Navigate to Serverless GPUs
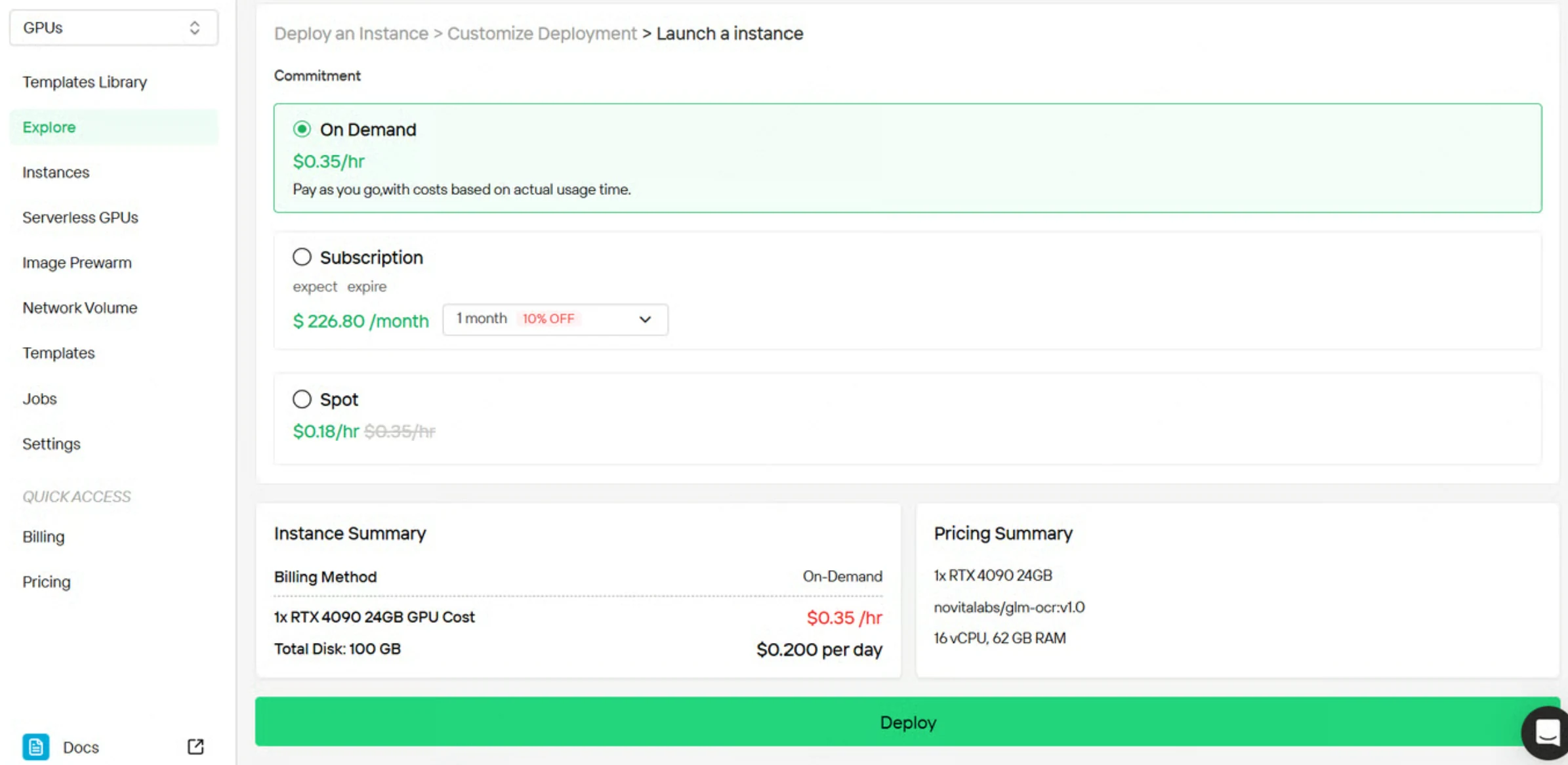Image resolution: width=1568 pixels, height=765 pixels. tap(80, 218)
